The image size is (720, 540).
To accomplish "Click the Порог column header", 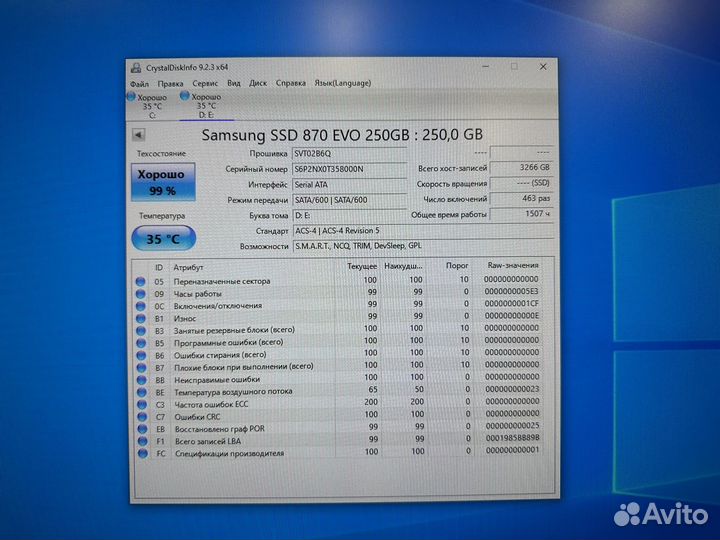I will pos(457,265).
